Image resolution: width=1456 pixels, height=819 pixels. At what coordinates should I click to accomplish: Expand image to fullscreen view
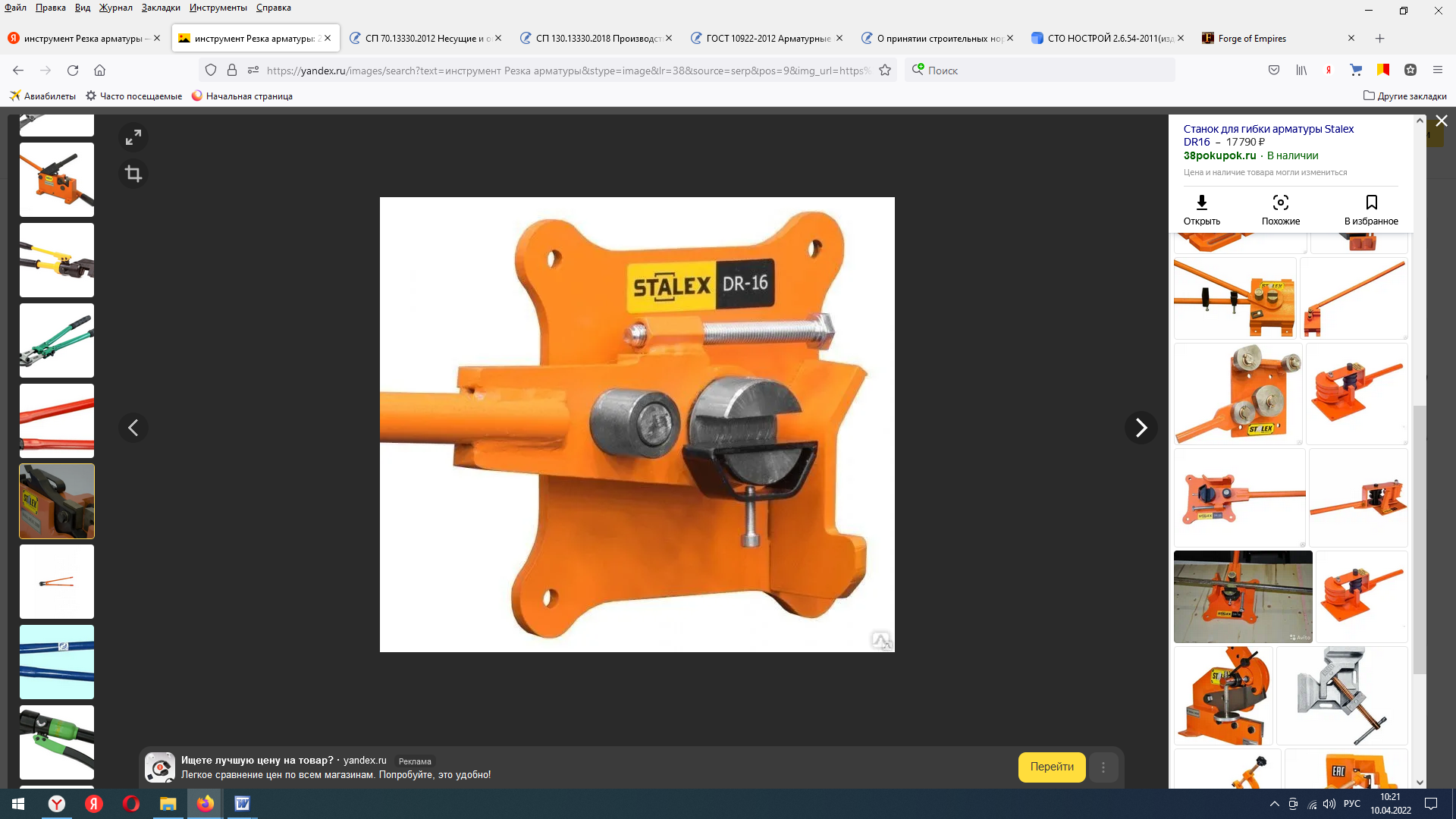(x=133, y=137)
